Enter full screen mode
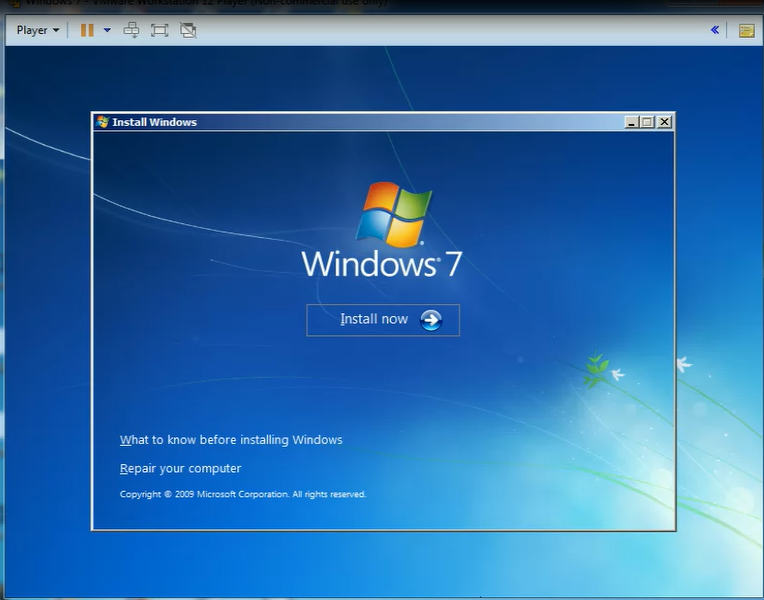 (x=159, y=30)
